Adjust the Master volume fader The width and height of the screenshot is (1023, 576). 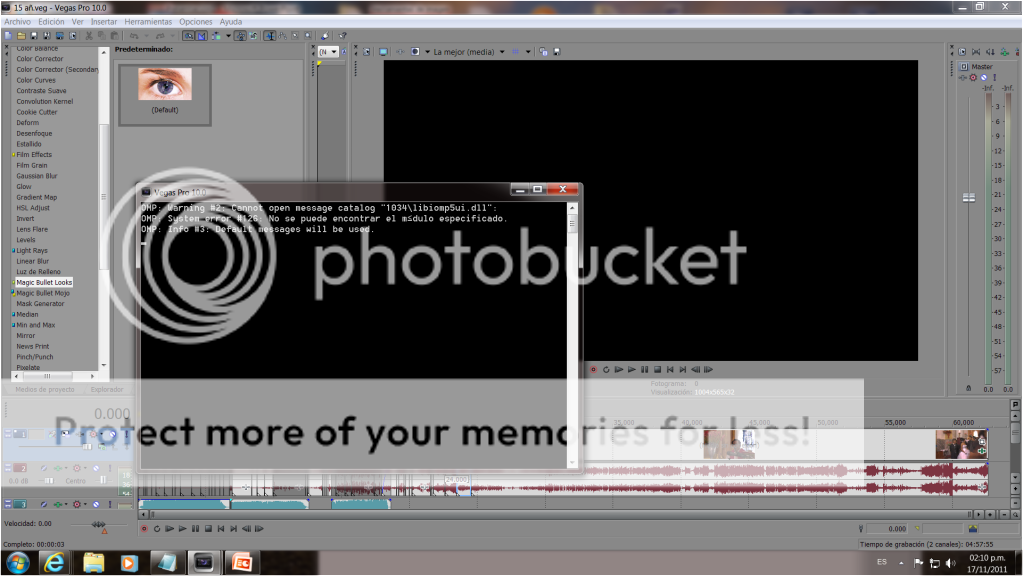coord(969,198)
